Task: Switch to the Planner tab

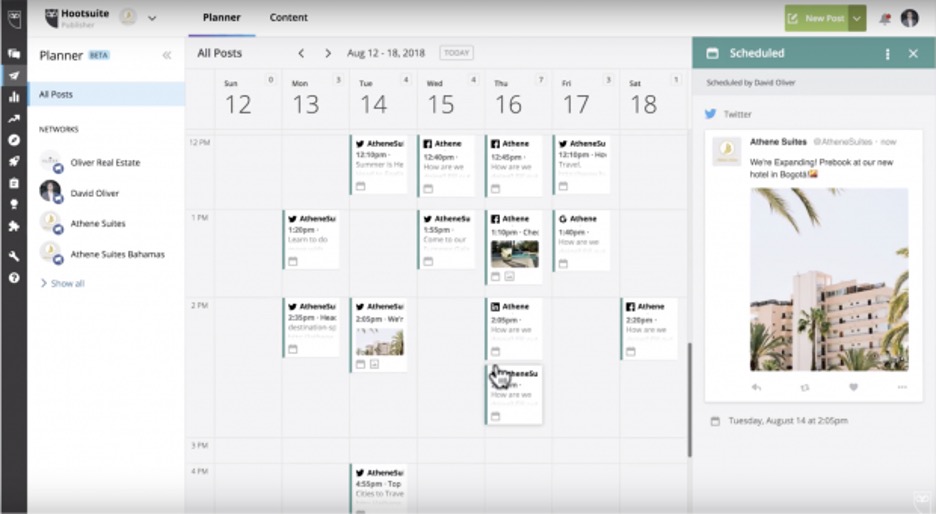Action: point(221,18)
